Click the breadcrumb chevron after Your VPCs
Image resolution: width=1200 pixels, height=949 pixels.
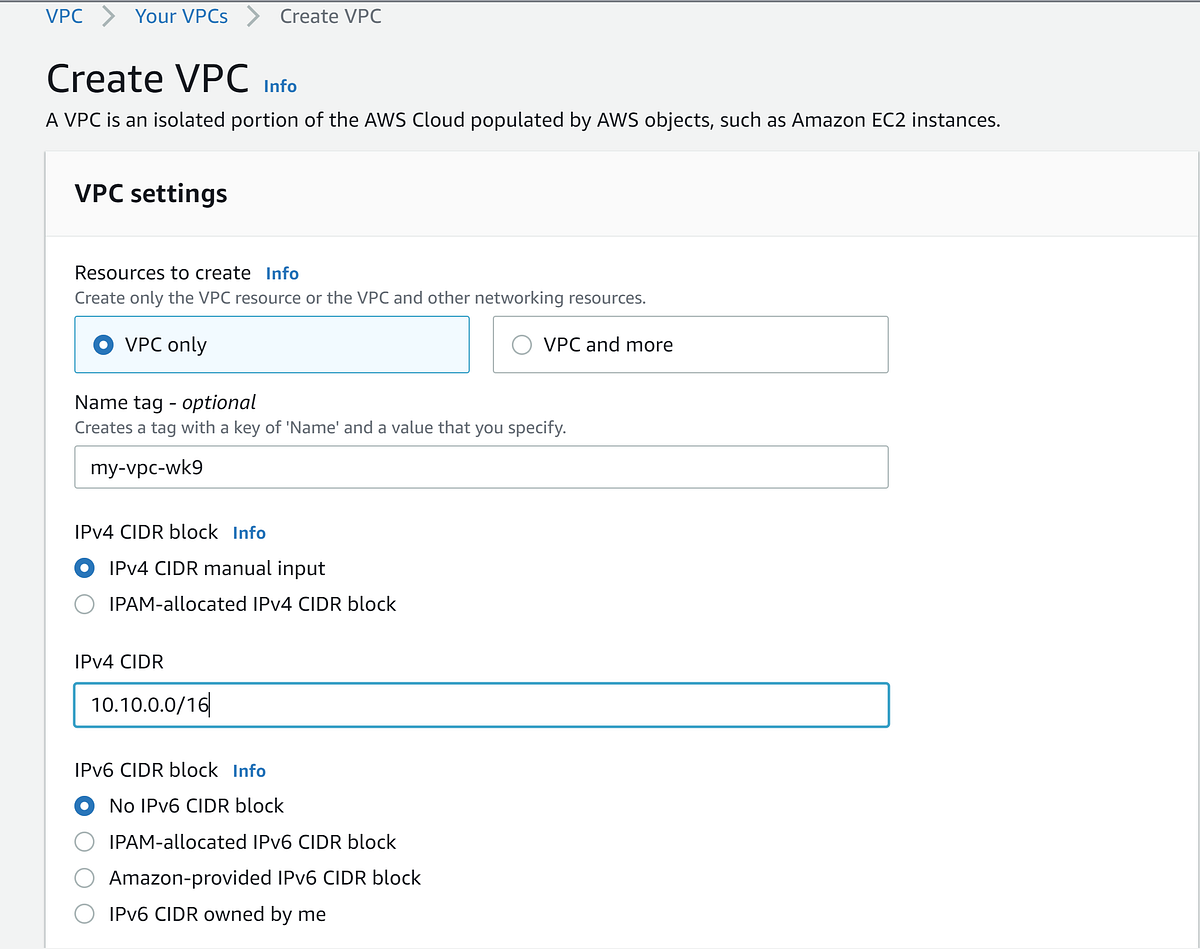tap(254, 16)
